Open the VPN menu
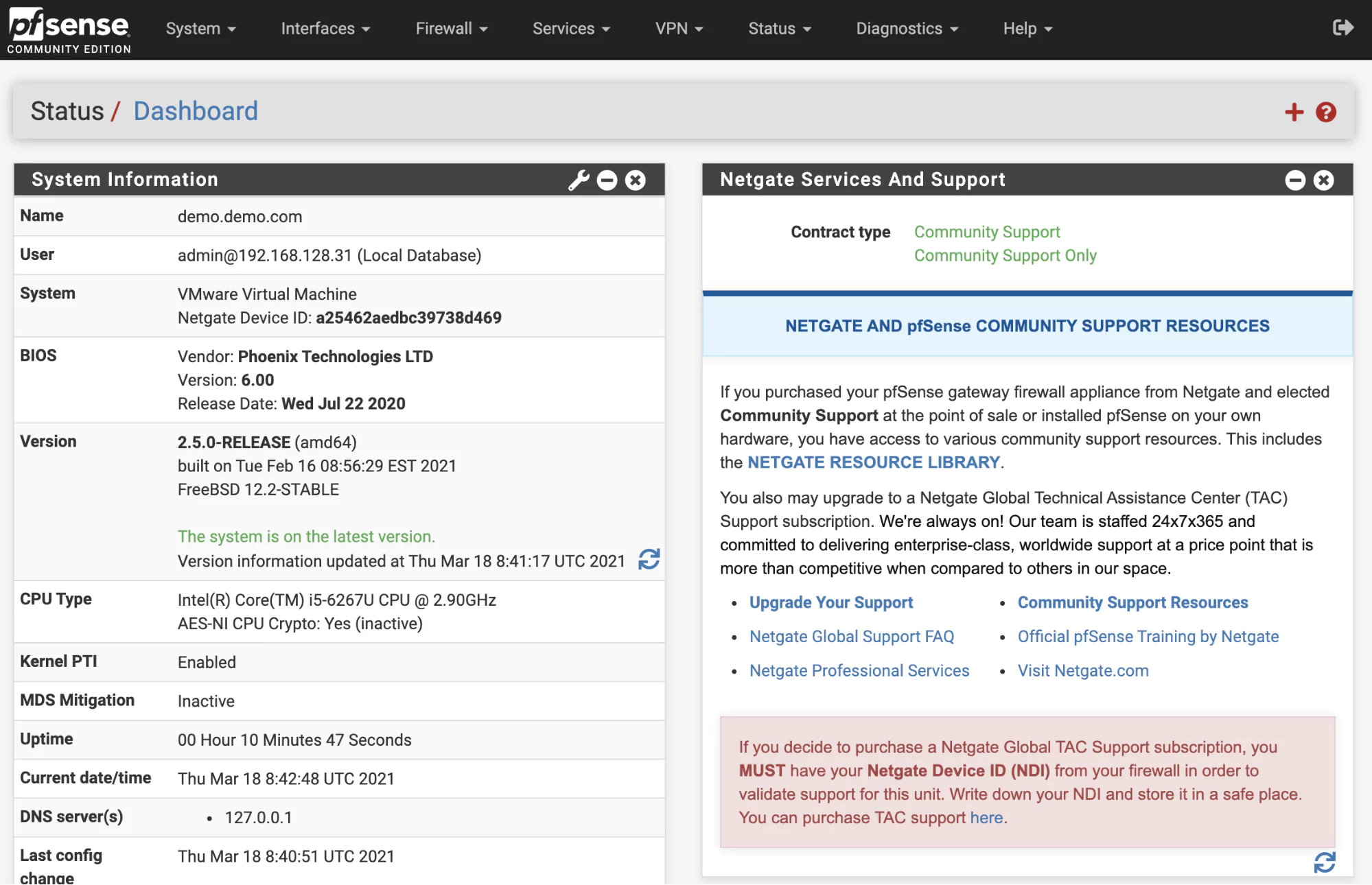This screenshot has height=885, width=1372. [679, 29]
